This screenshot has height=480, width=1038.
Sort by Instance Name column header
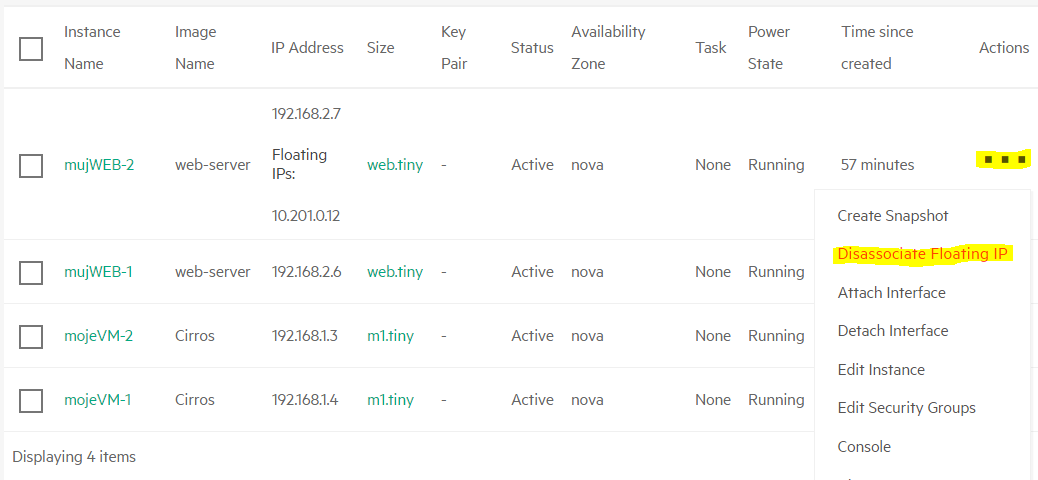pos(92,48)
